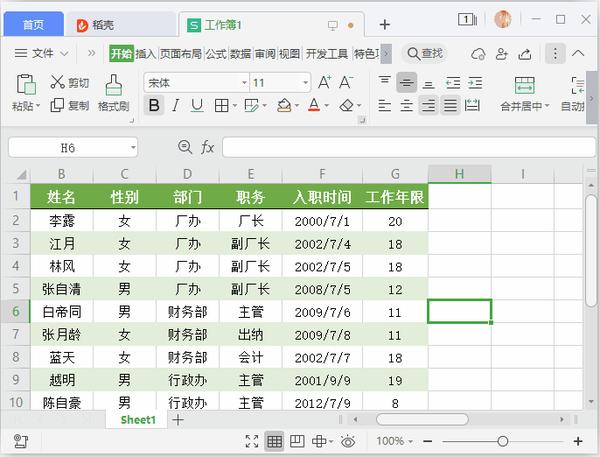Open the Page Layout ribbon tab
This screenshot has height=457, width=600.
180,54
